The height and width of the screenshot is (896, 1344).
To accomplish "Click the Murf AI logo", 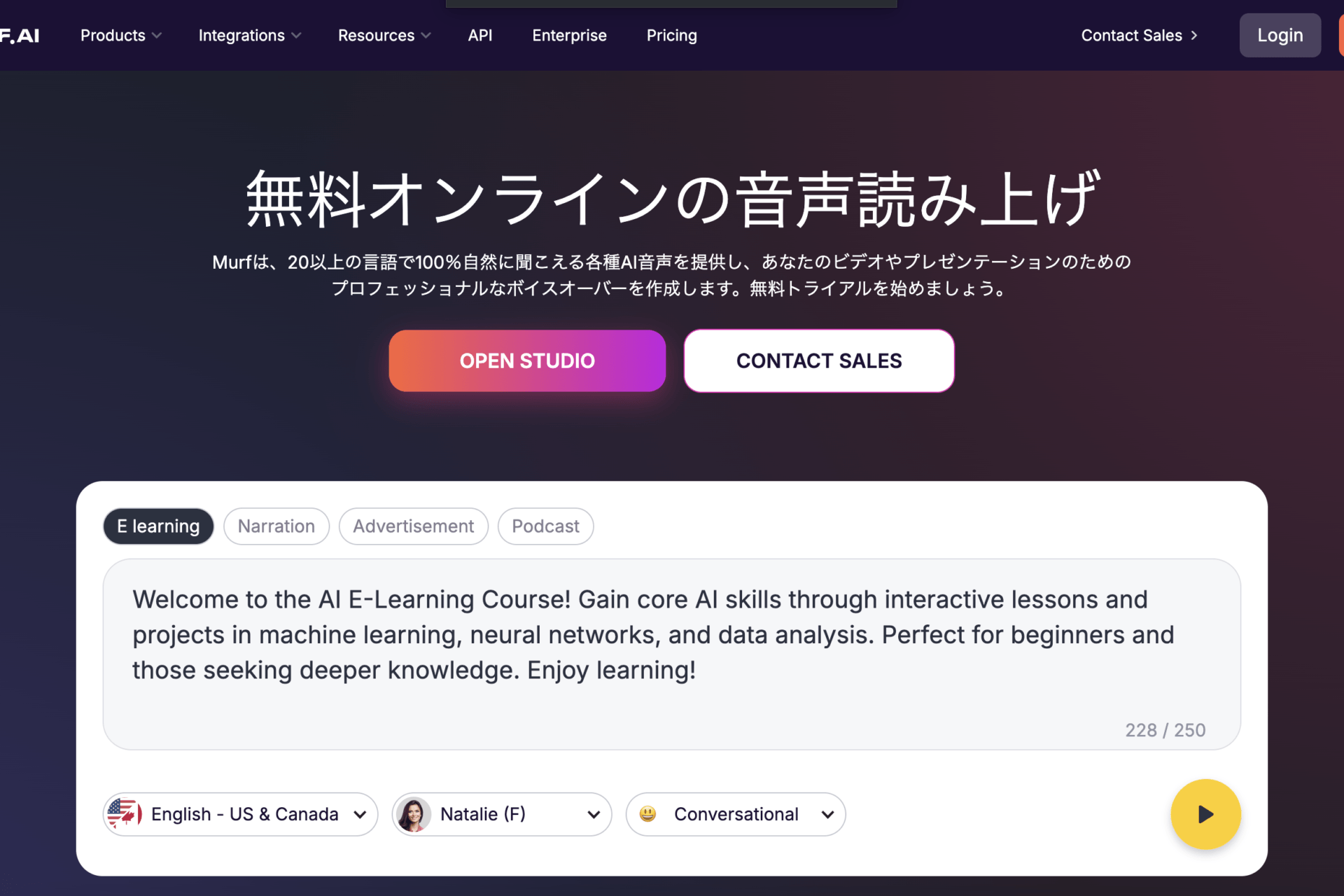I will tap(20, 36).
